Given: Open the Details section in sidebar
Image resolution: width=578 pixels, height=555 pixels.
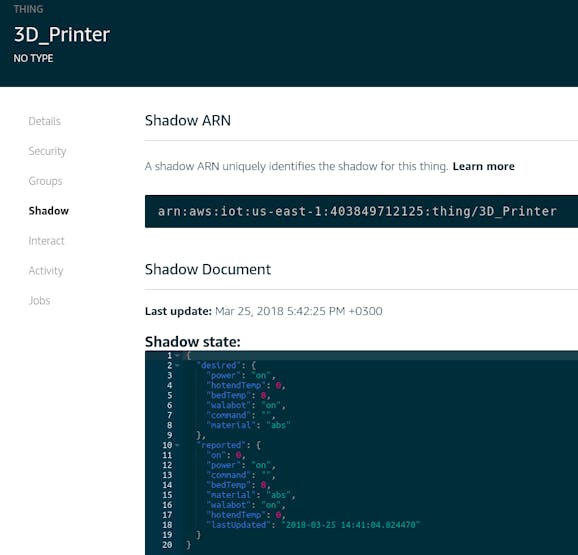Looking at the screenshot, I should (x=44, y=121).
